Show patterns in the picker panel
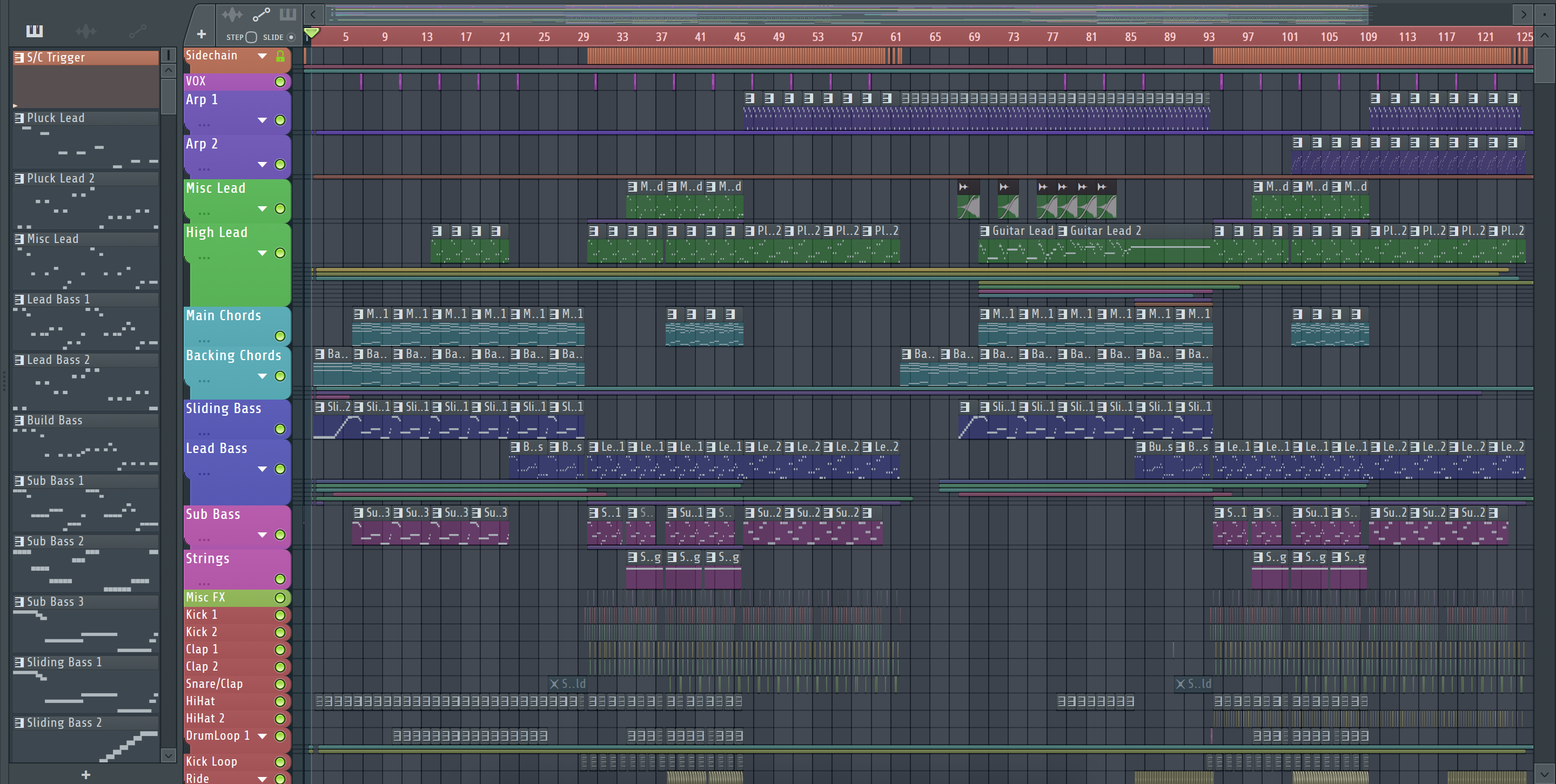 pos(35,31)
